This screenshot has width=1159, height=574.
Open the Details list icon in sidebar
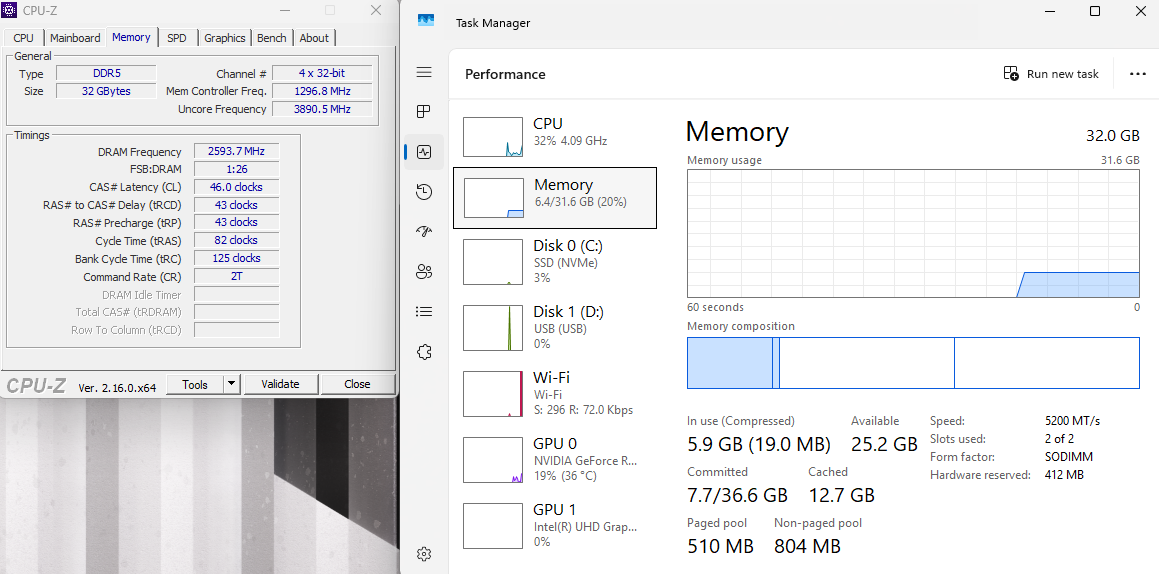pos(424,312)
